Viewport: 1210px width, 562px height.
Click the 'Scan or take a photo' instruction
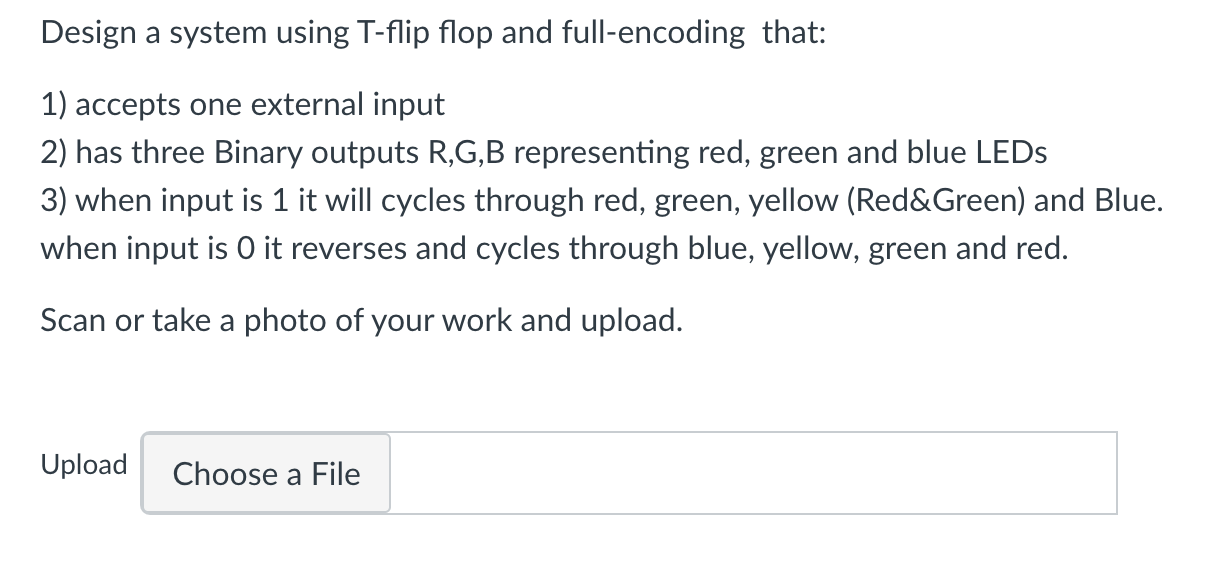(362, 320)
